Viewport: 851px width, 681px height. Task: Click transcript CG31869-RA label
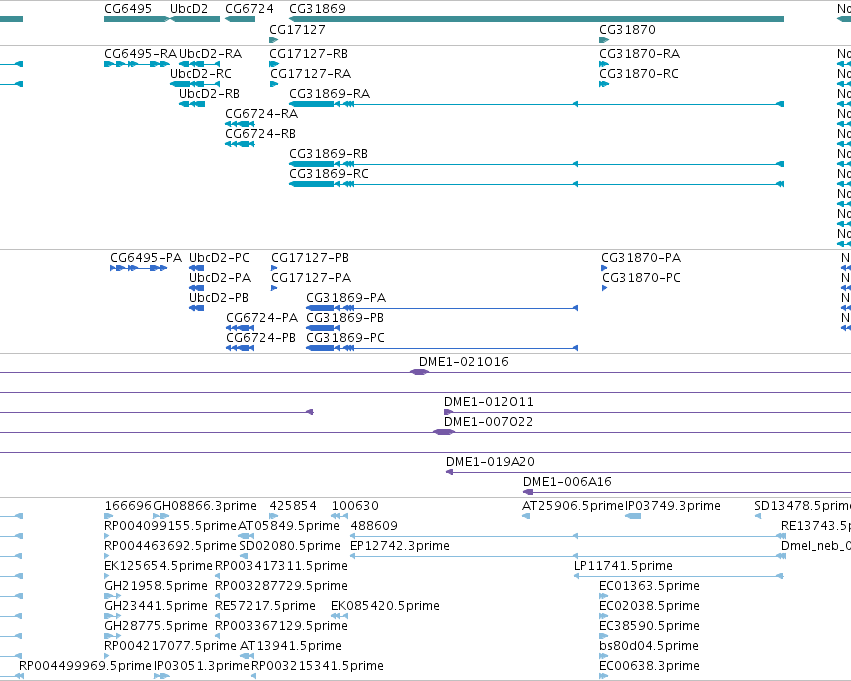pos(329,94)
